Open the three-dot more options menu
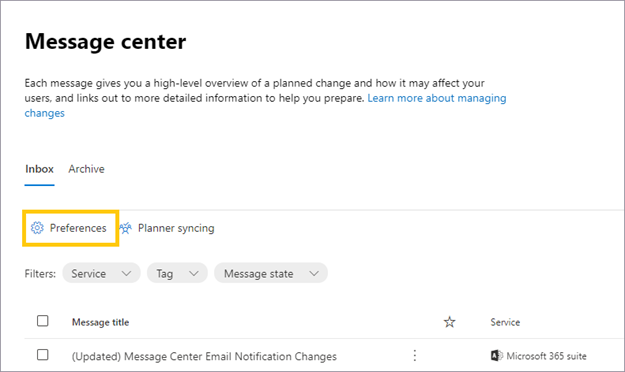This screenshot has height=372, width=625. coord(415,355)
